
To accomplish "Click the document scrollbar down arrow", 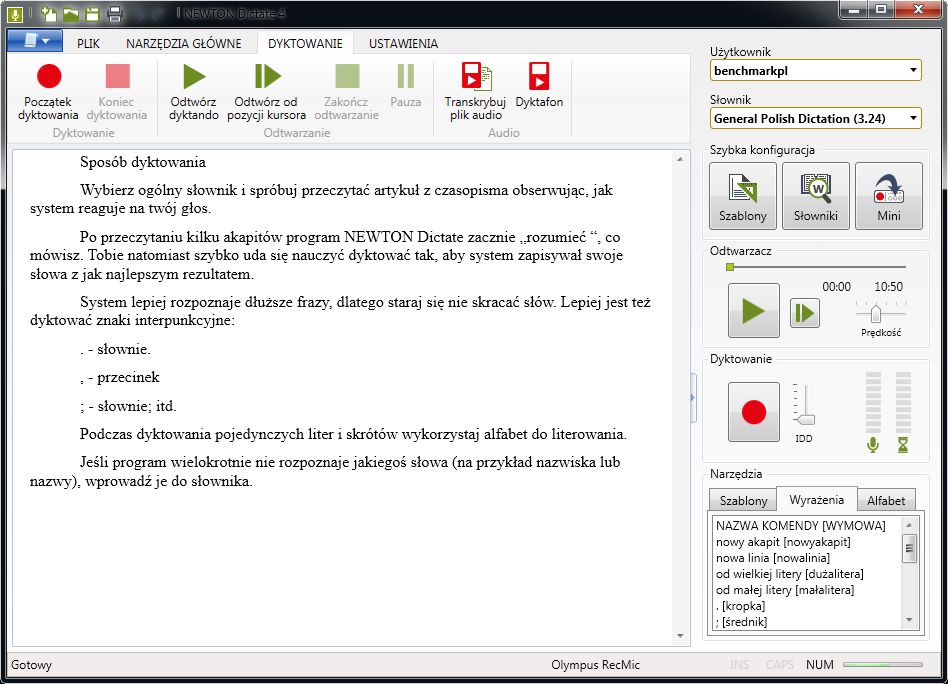I will tap(680, 636).
